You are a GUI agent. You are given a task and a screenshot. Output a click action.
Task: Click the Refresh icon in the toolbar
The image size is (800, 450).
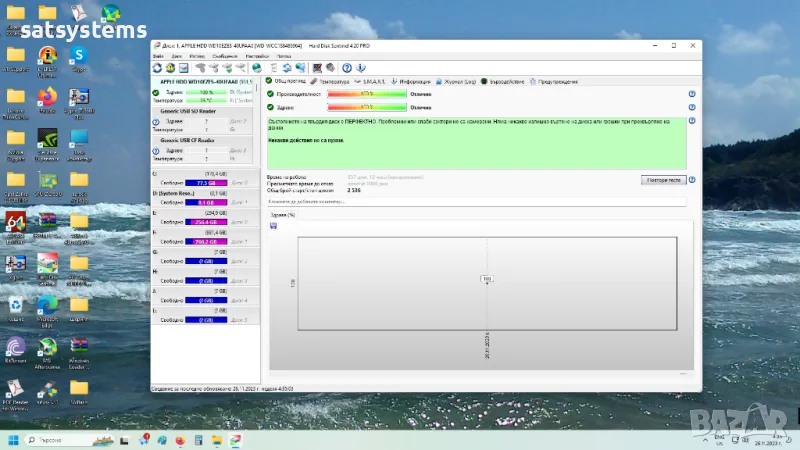(x=157, y=68)
